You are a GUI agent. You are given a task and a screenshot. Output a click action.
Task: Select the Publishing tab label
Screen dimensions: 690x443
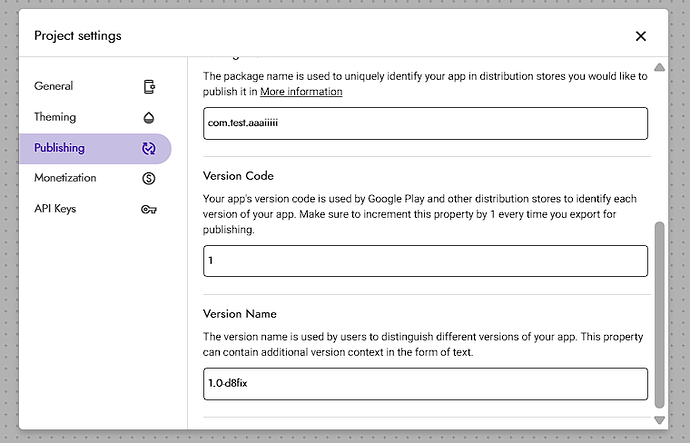click(x=59, y=148)
